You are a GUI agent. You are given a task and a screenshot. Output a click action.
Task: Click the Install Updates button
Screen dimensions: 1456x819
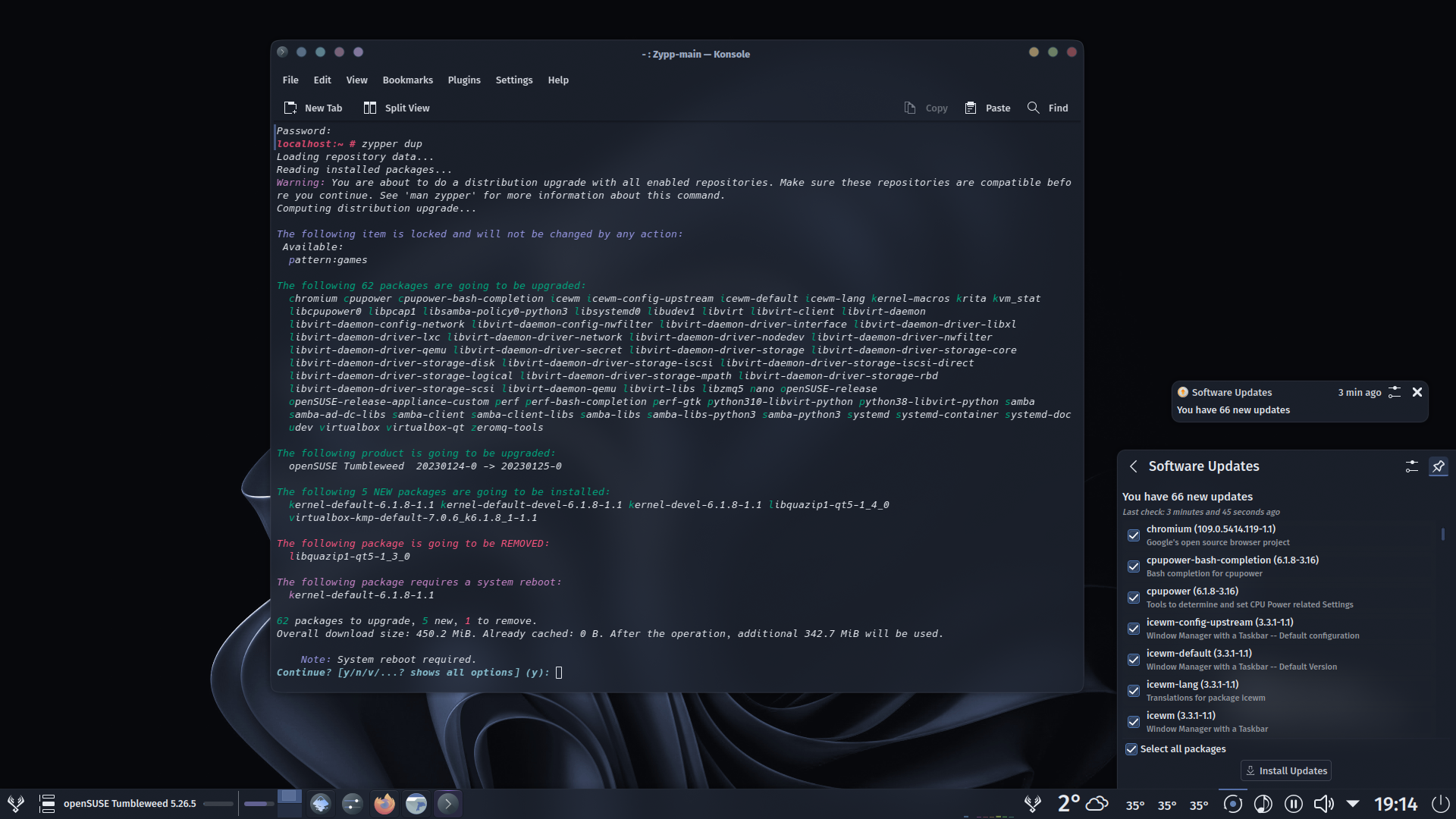click(x=1285, y=770)
